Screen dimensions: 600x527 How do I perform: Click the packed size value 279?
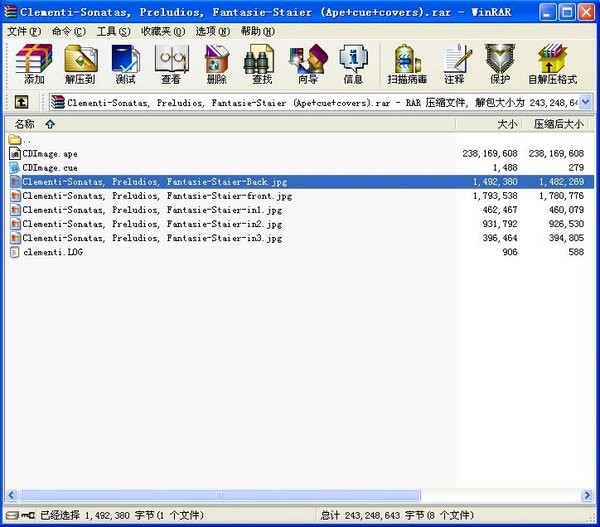[x=576, y=168]
